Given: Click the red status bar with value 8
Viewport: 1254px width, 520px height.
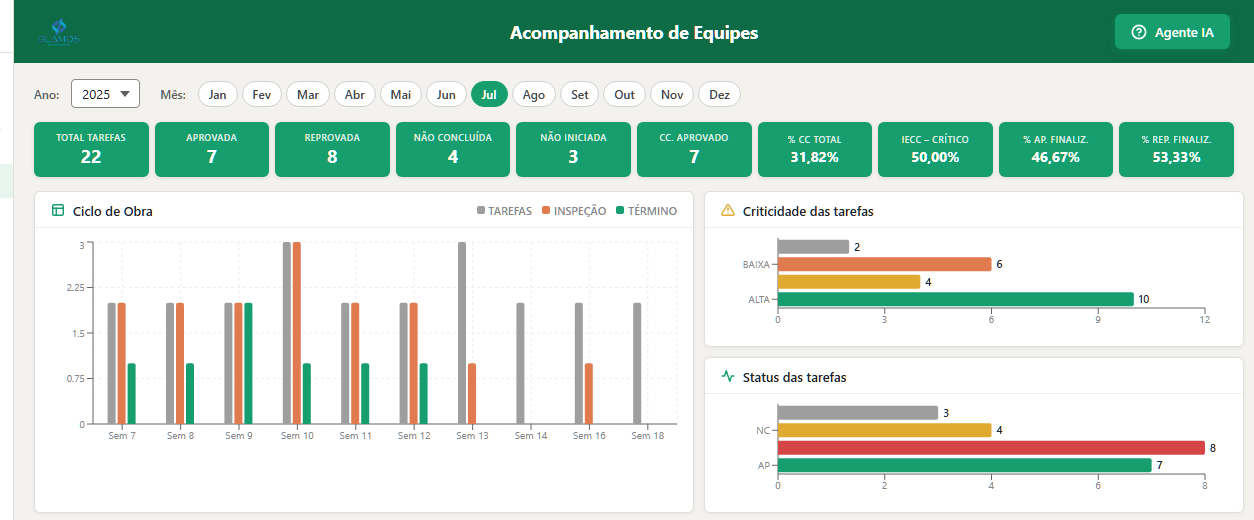Looking at the screenshot, I should tap(990, 448).
